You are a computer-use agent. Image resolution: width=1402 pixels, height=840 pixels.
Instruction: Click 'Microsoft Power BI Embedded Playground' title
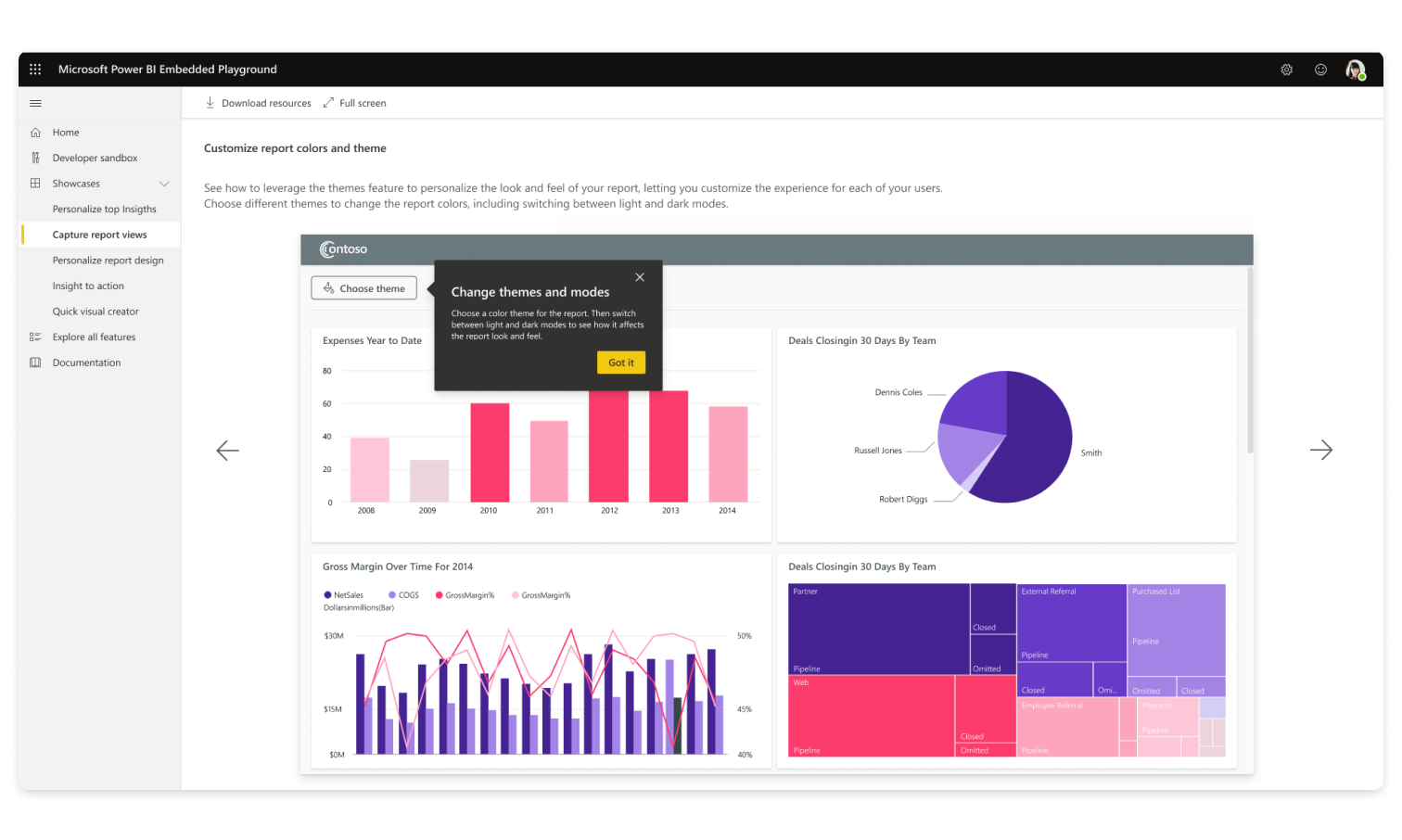[x=168, y=70]
